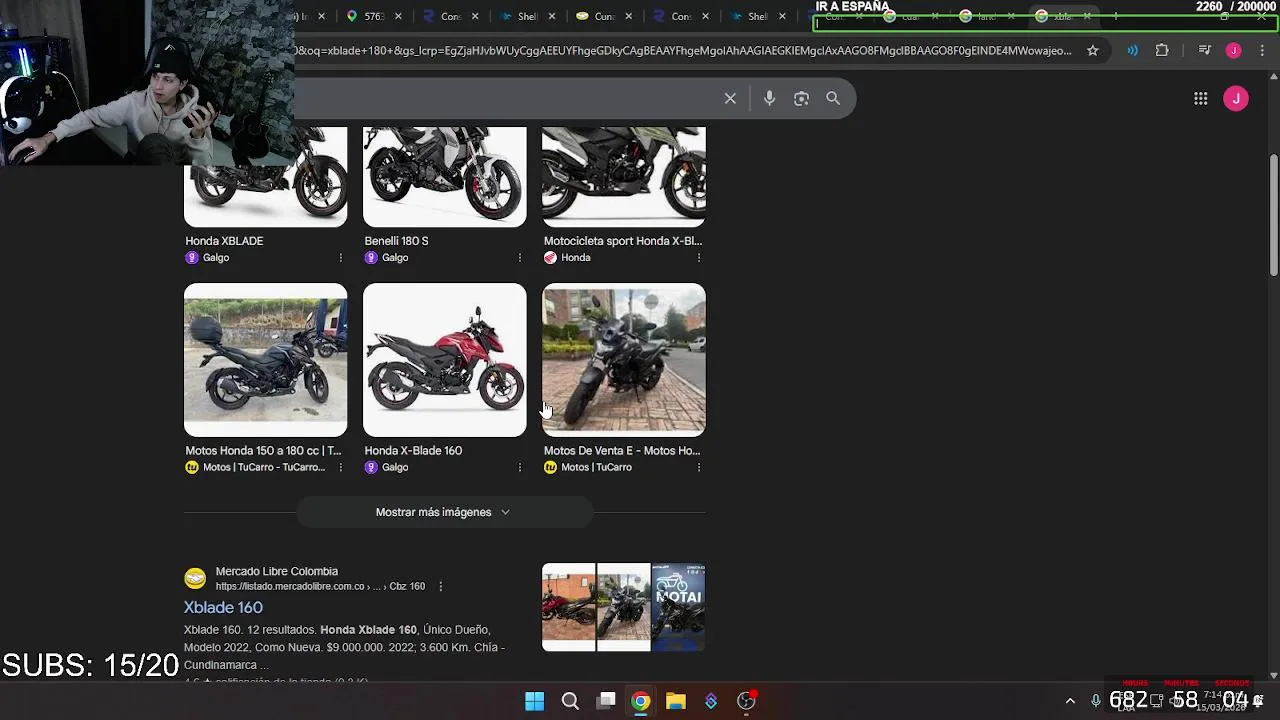Open the Benelli 180 S title link
Viewport: 1280px width, 720px height.
coord(396,241)
